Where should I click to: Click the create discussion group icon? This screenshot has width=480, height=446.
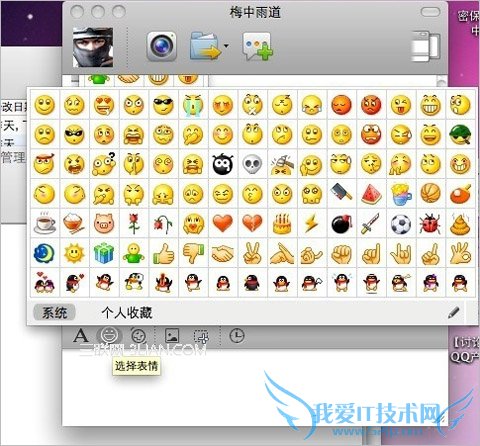point(257,46)
